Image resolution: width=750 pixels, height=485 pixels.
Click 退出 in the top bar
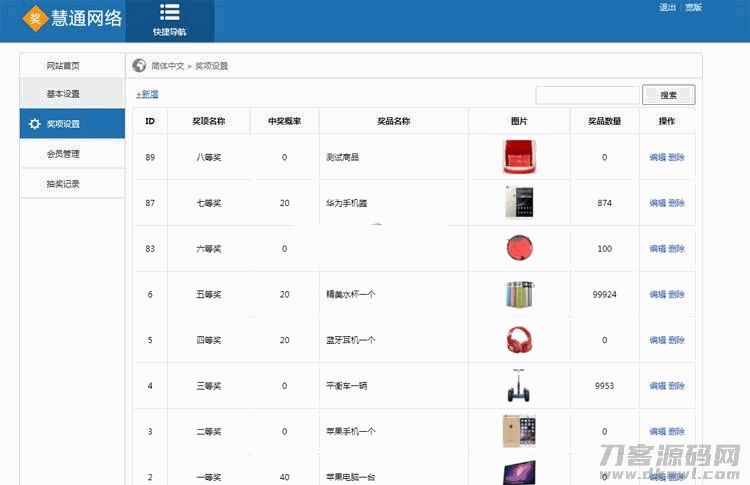tap(667, 8)
